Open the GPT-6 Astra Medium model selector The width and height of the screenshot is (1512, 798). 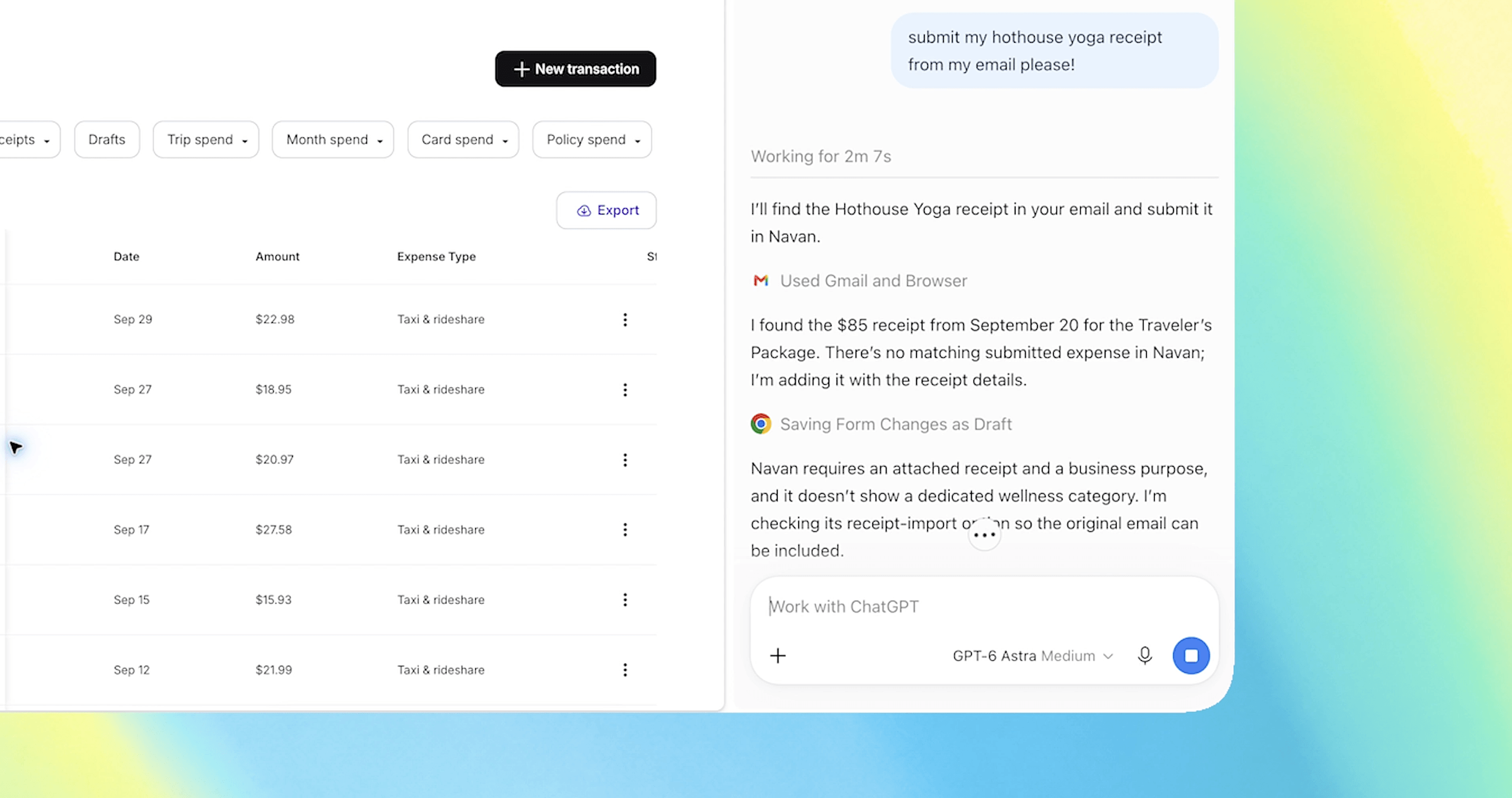pyautogui.click(x=1033, y=656)
